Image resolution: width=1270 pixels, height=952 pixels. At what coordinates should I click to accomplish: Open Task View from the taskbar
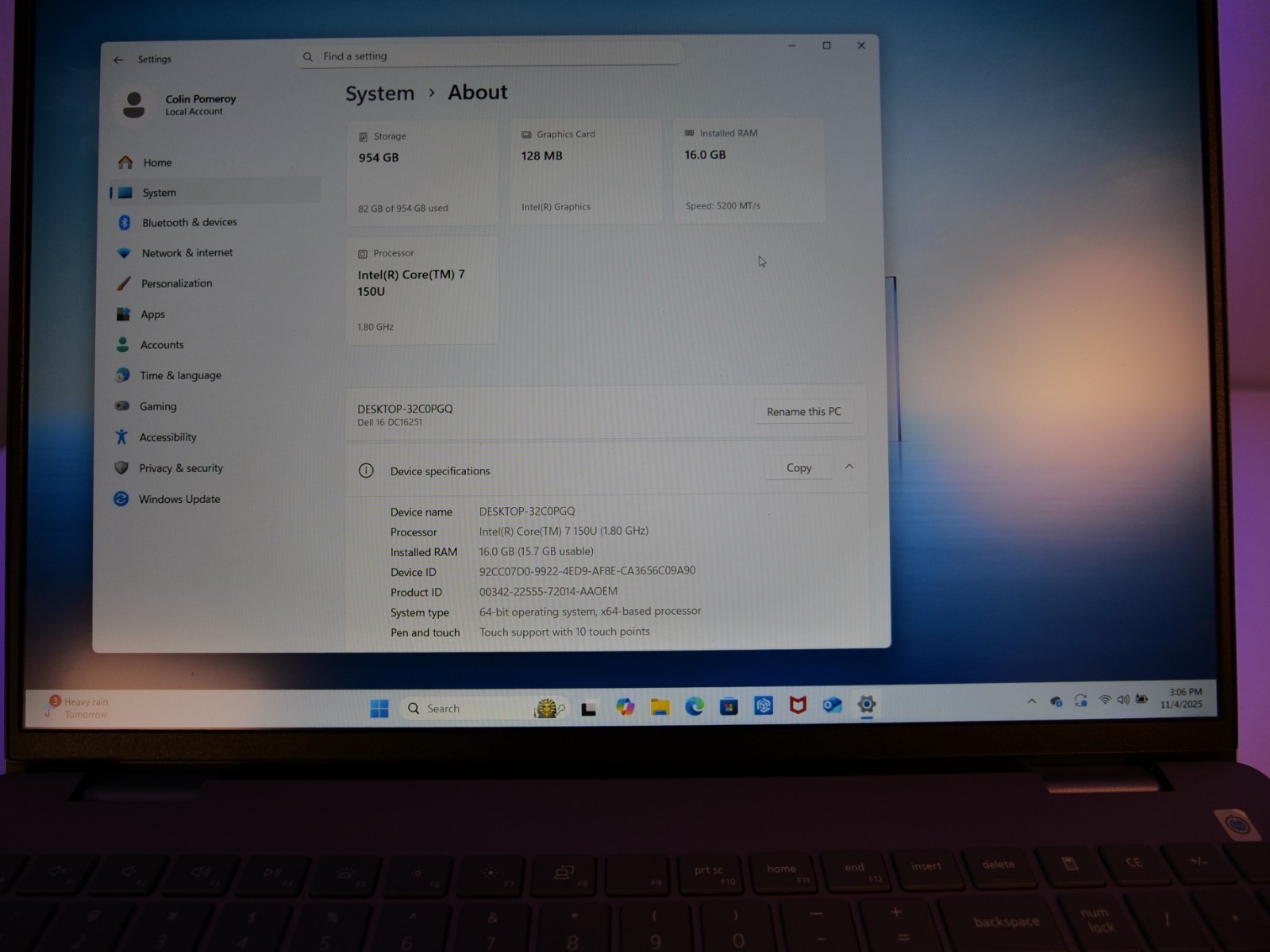589,708
